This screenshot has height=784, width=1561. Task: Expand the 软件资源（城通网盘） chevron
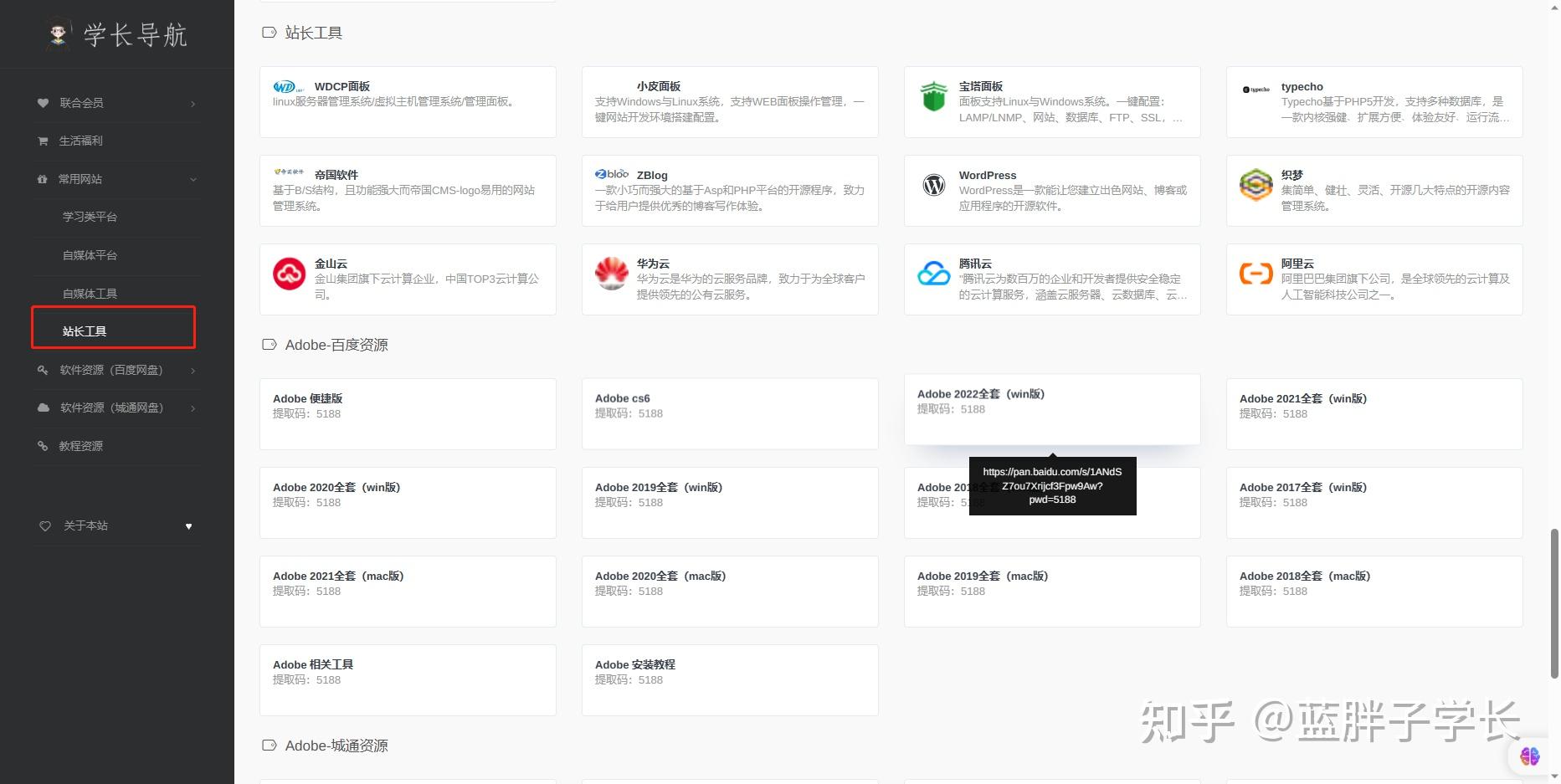193,408
